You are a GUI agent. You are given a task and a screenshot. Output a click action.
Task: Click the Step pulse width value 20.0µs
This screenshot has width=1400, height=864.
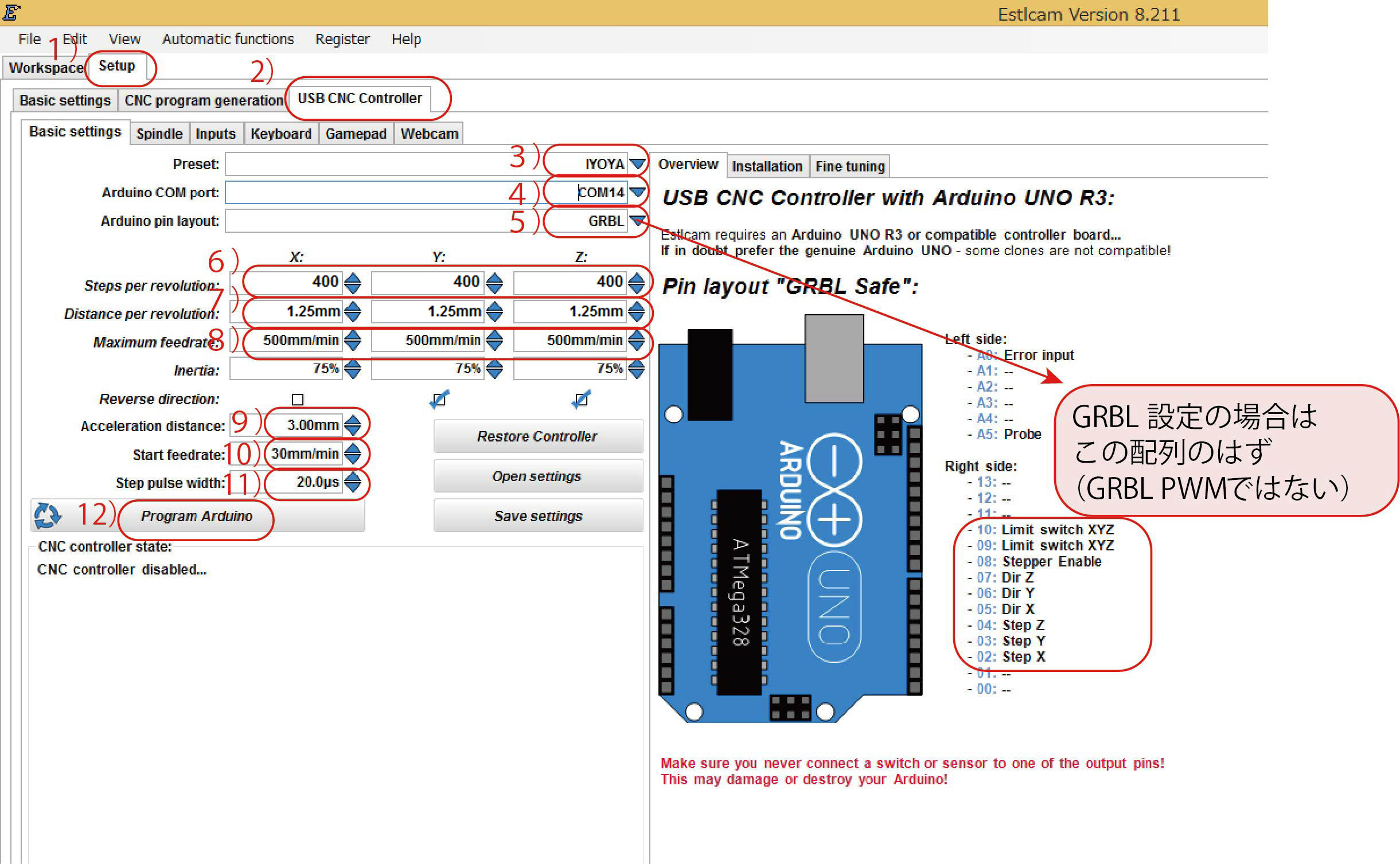(x=287, y=482)
